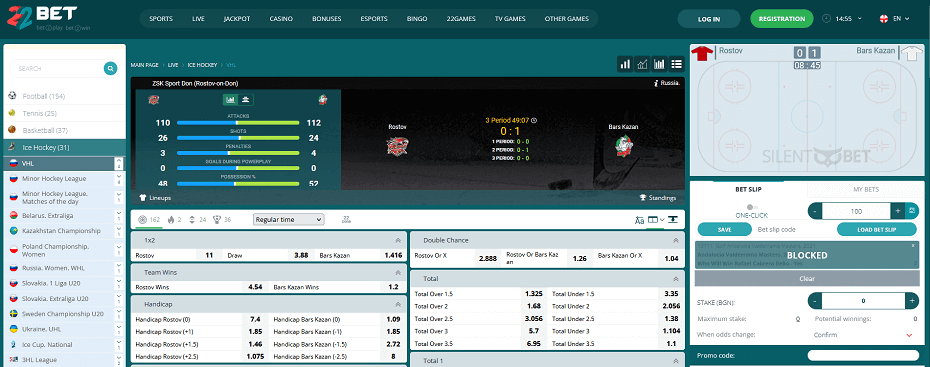
Task: Open the list view icon above scoreboard
Action: click(677, 64)
